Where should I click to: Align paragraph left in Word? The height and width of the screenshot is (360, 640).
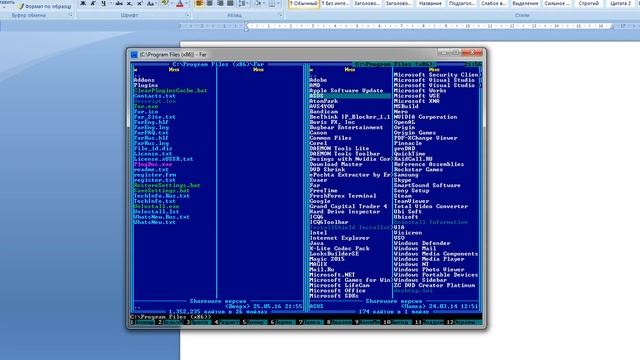(199, 3)
